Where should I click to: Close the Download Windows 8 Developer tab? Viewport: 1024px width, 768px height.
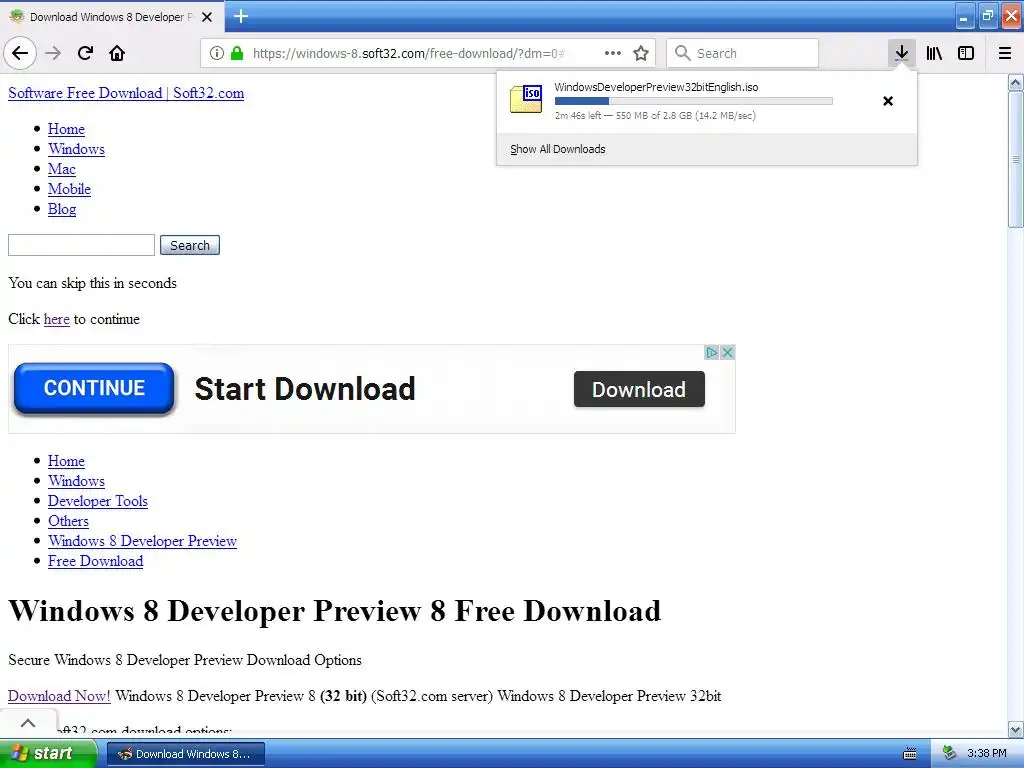click(x=207, y=17)
